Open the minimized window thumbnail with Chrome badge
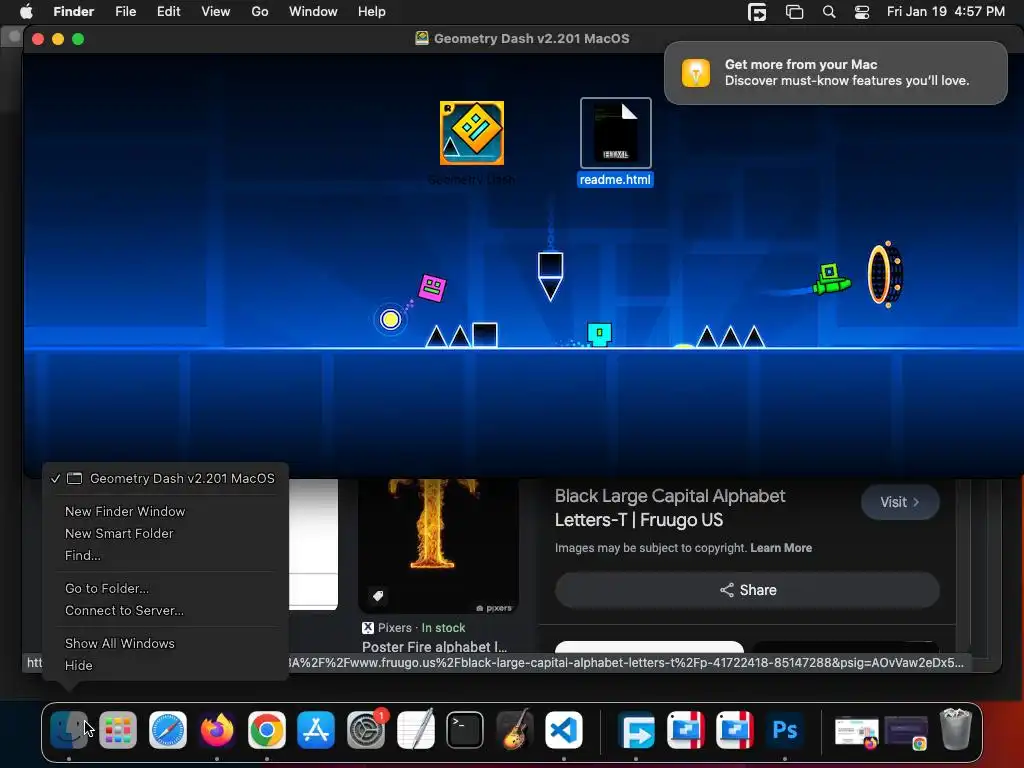The height and width of the screenshot is (768, 1024). pyautogui.click(x=906, y=731)
